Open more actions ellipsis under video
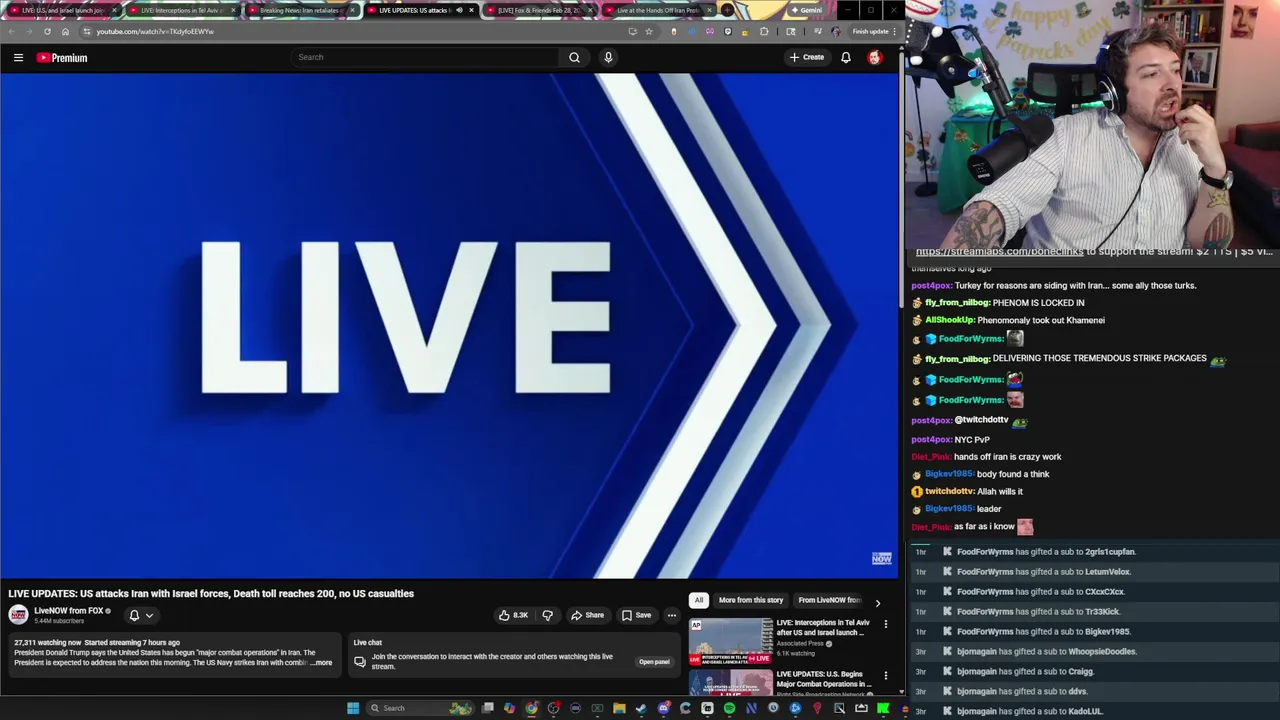 (x=672, y=615)
